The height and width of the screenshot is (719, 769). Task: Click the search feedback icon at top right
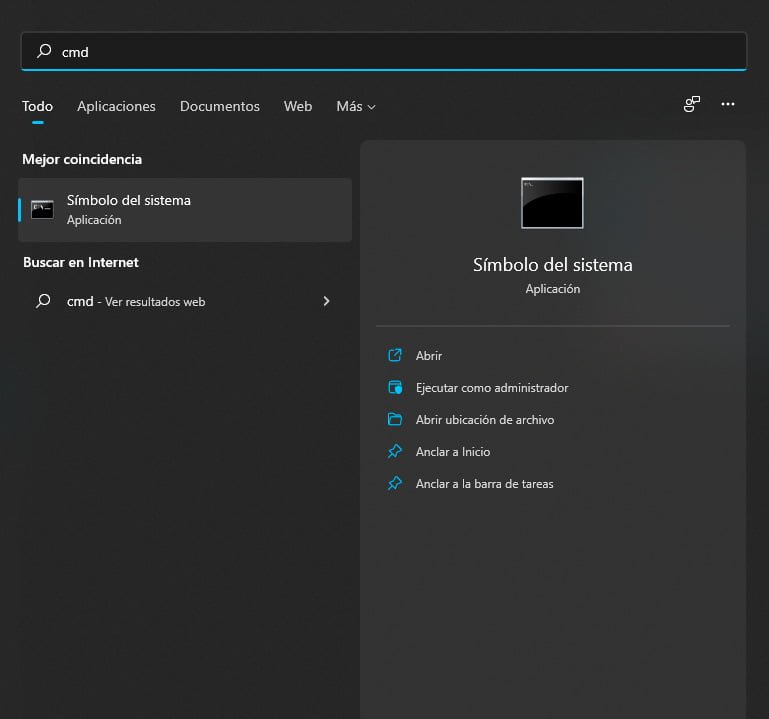[x=691, y=104]
